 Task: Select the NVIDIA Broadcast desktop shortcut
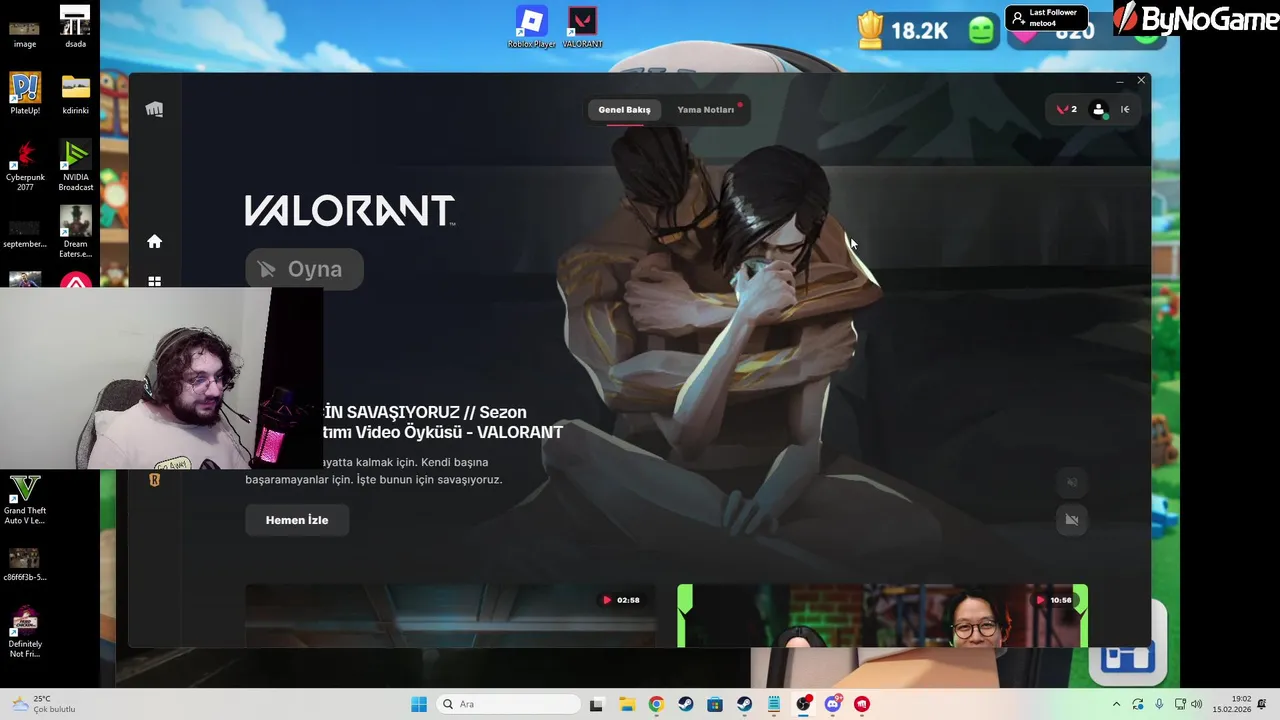[76, 165]
